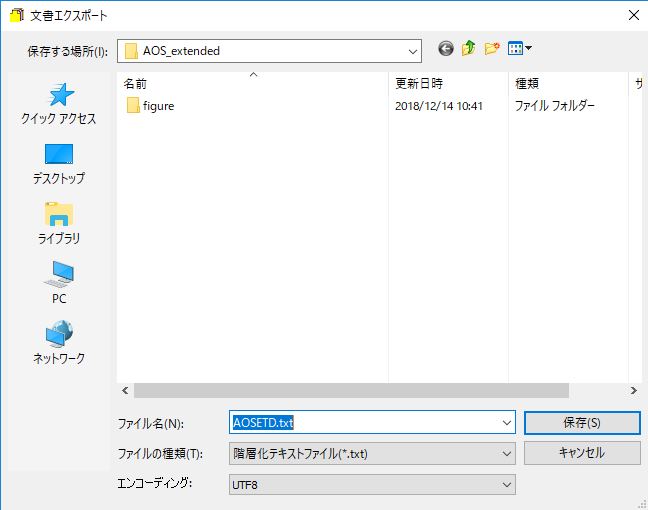Open クイック アクセス in sidebar

59,104
